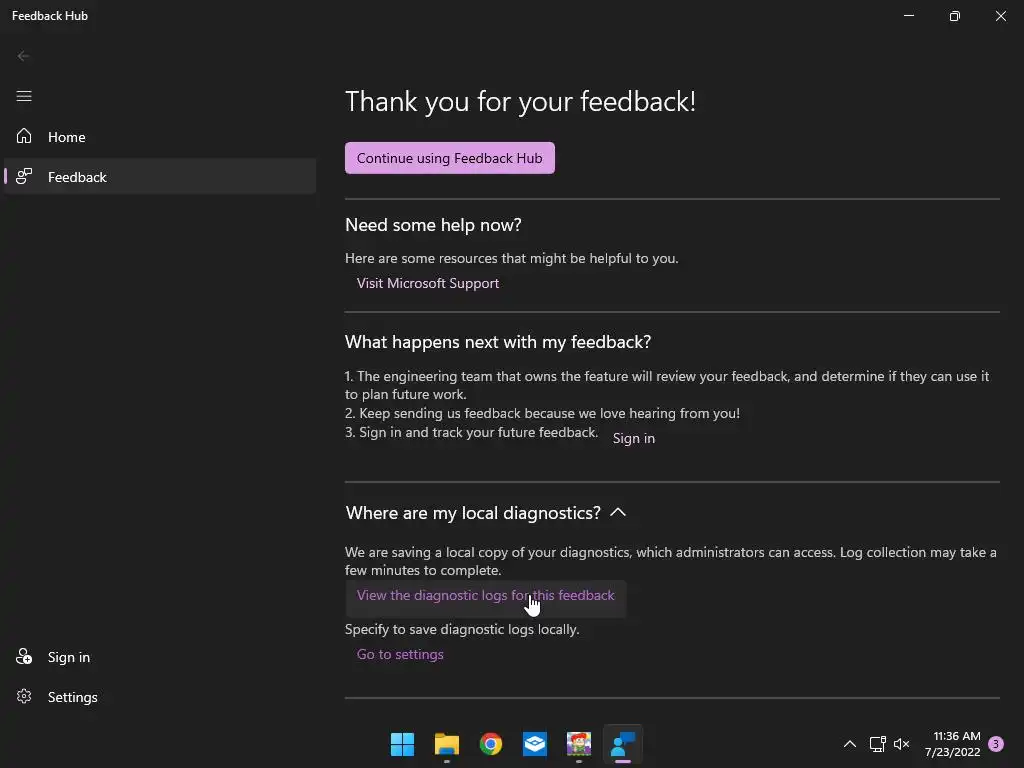Click the Feedback icon in sidebar
Viewport: 1024px width, 768px height.
(24, 176)
